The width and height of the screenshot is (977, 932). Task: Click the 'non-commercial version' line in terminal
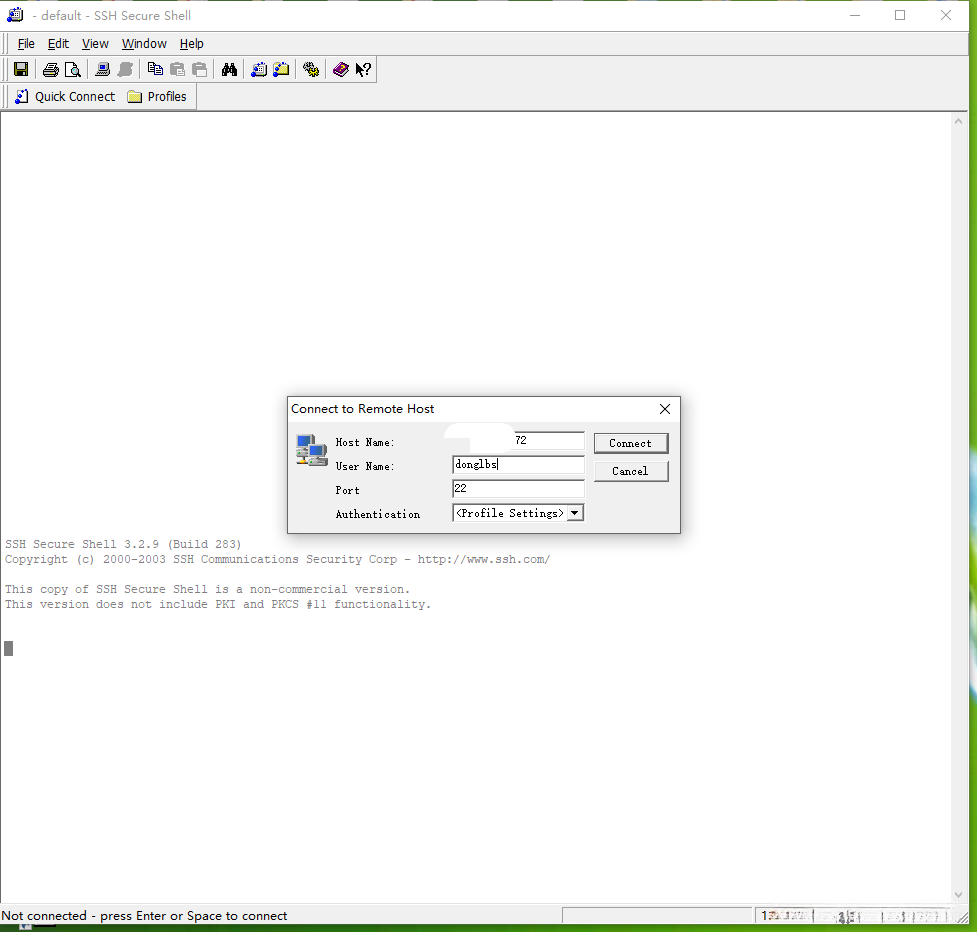(207, 589)
